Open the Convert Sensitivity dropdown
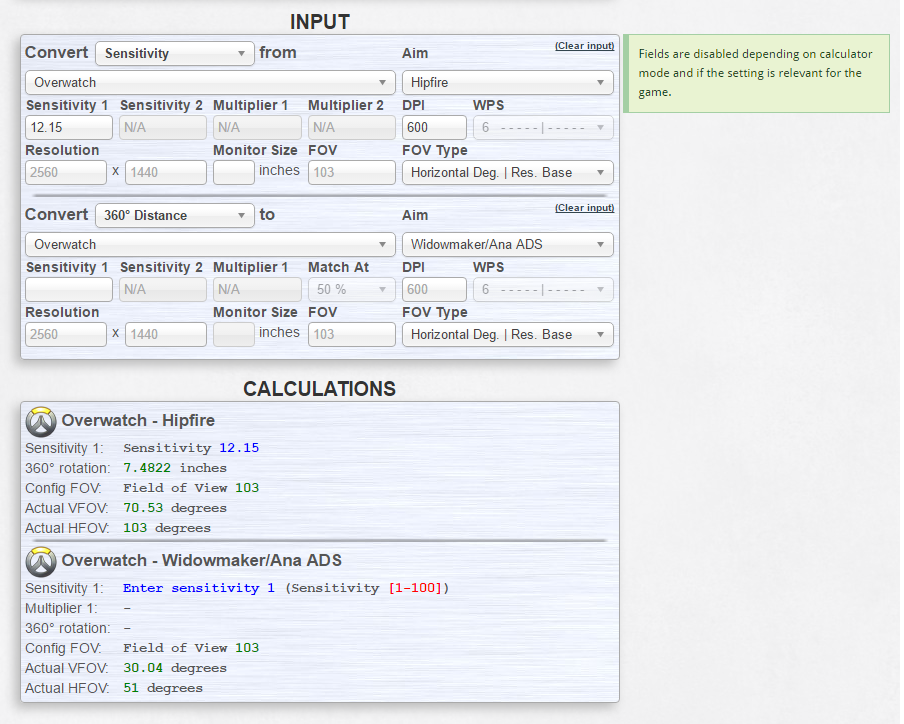 coord(175,54)
